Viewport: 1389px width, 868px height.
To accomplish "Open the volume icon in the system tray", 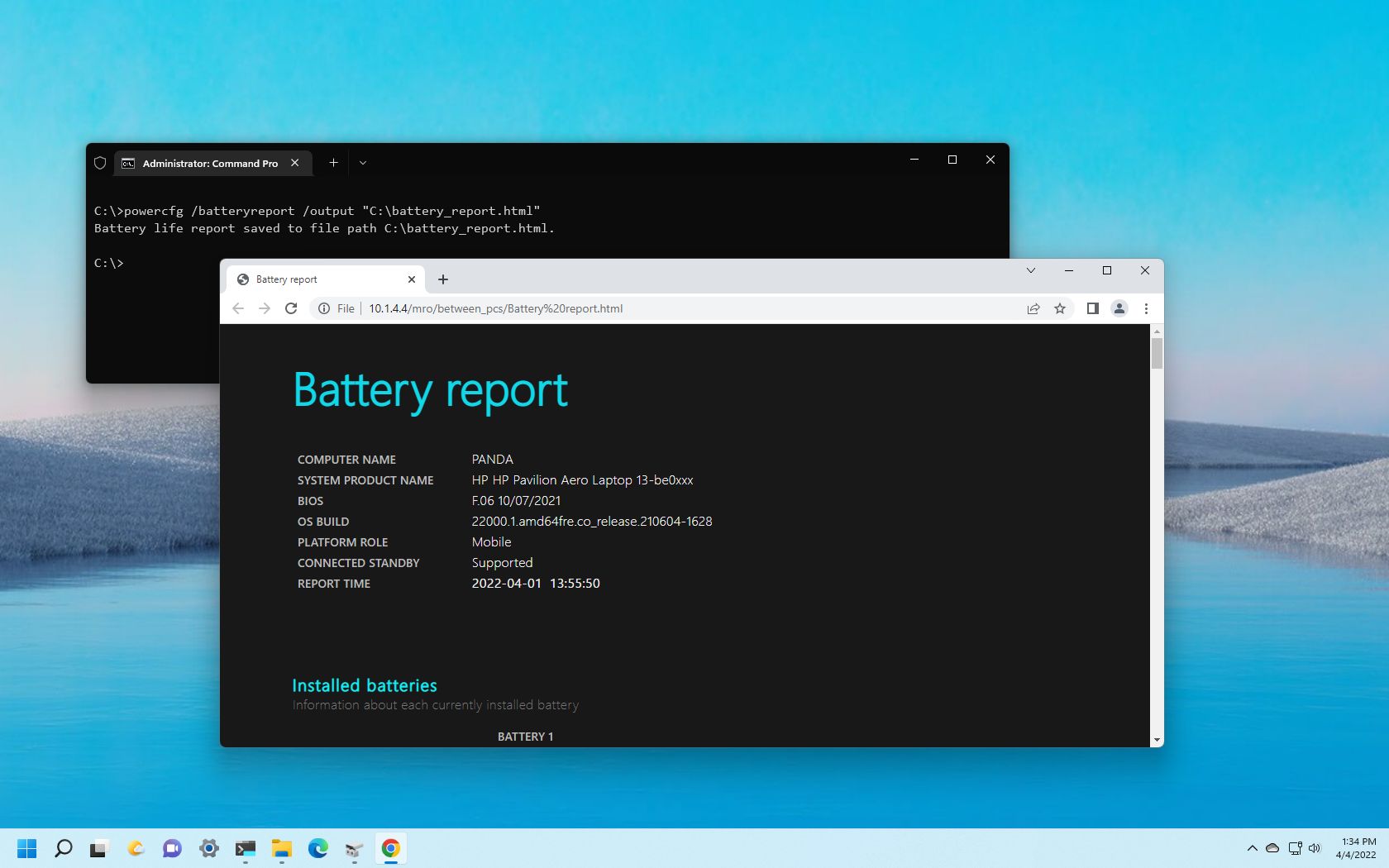I will click(1314, 848).
